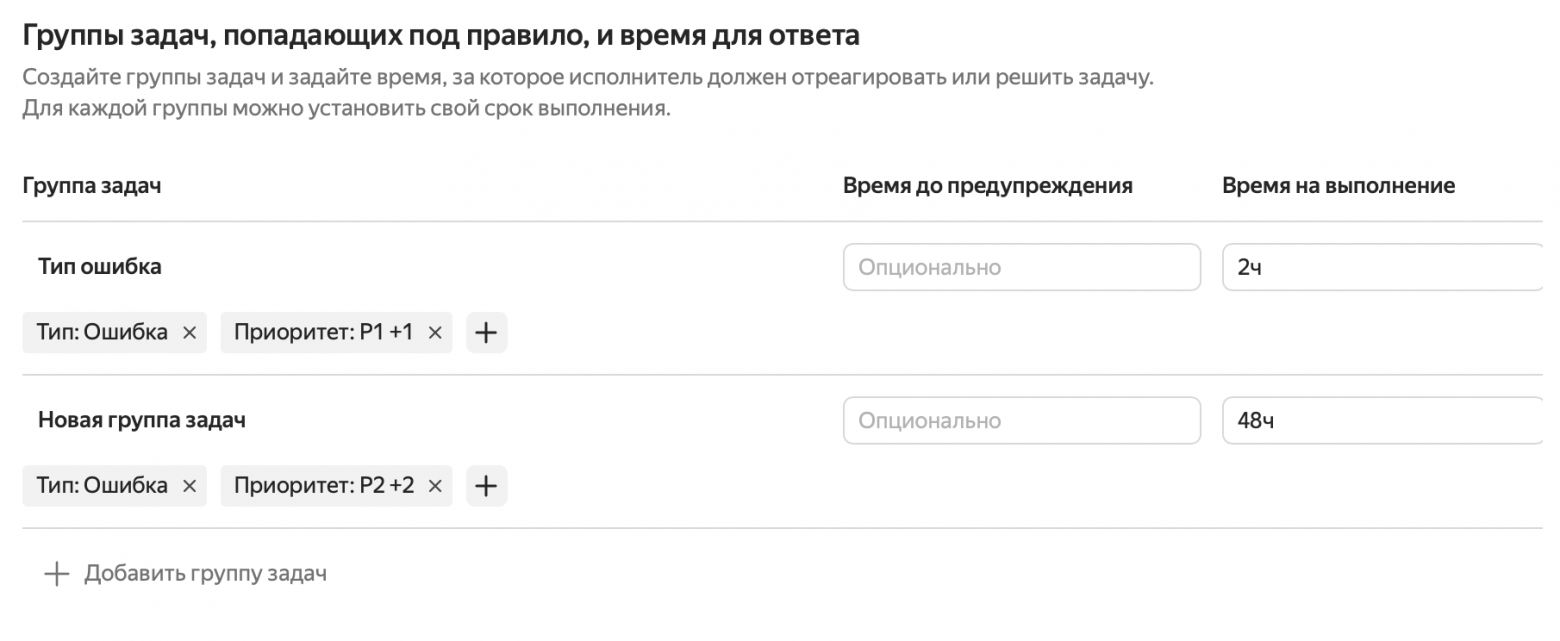Remove the Тип: Ошибка chip in Новая группа задач
This screenshot has width=1560, height=641.
click(x=188, y=486)
